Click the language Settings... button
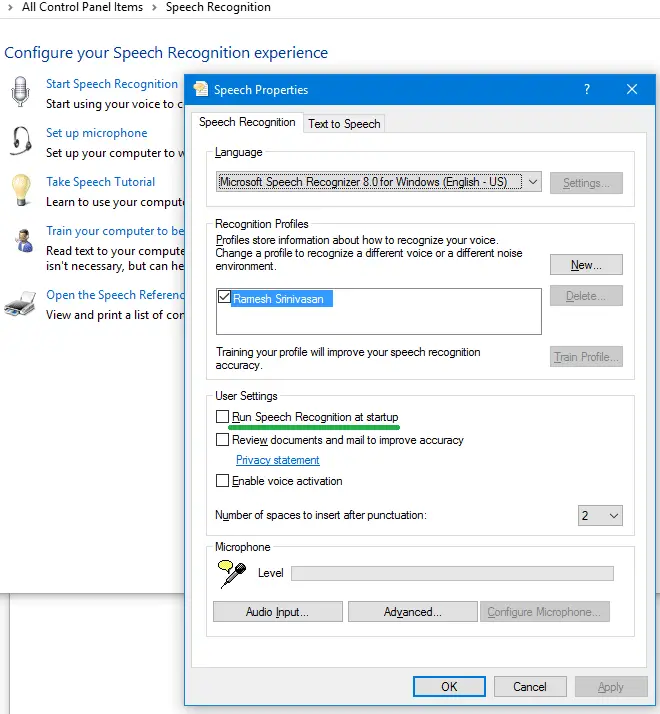The height and width of the screenshot is (714, 660). tap(586, 183)
